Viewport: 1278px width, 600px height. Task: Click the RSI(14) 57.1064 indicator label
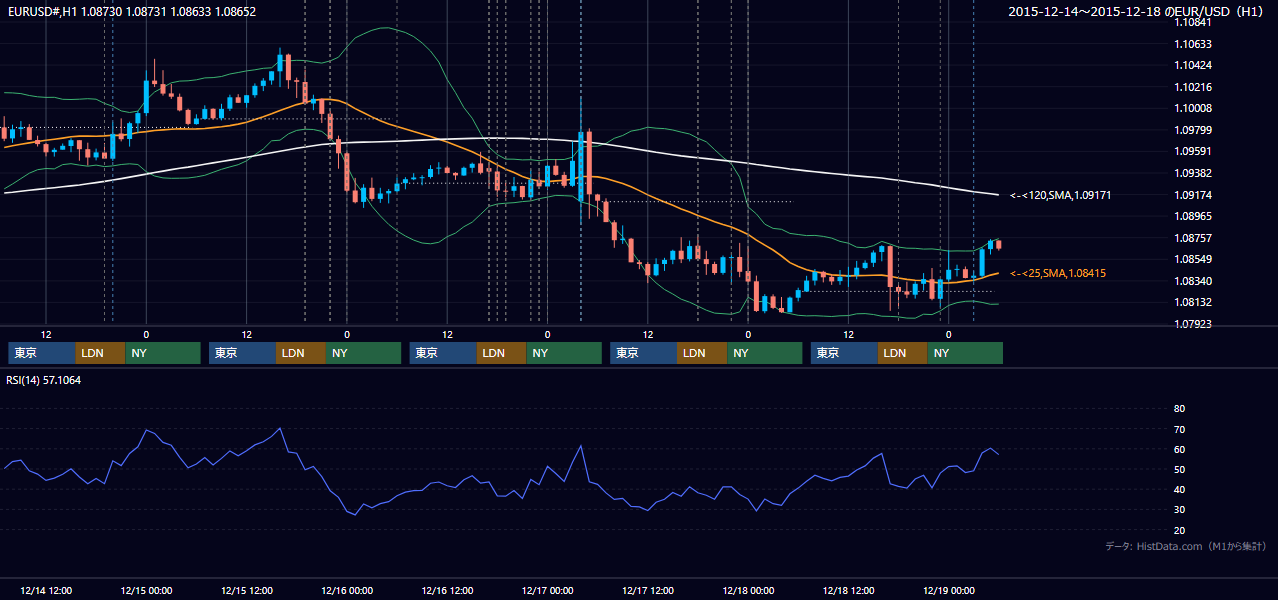tap(44, 380)
